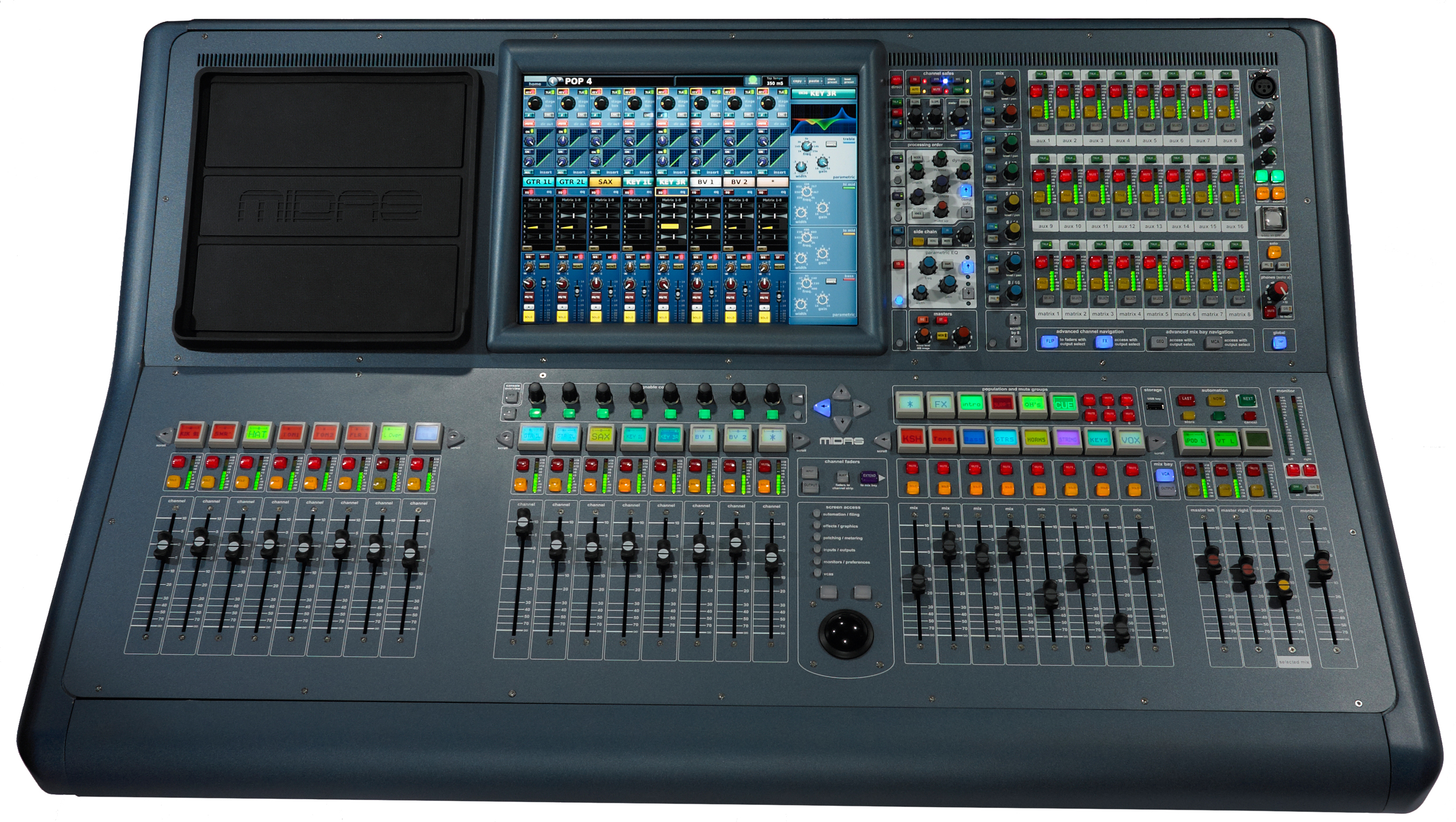
Task: Tap the home tab on touchscreen
Action: [x=535, y=82]
